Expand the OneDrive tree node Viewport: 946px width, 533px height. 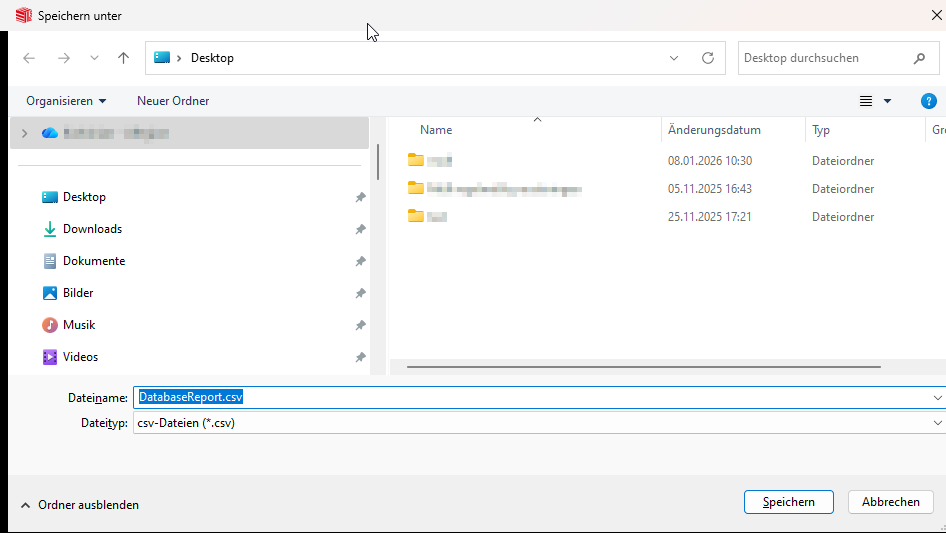click(24, 133)
